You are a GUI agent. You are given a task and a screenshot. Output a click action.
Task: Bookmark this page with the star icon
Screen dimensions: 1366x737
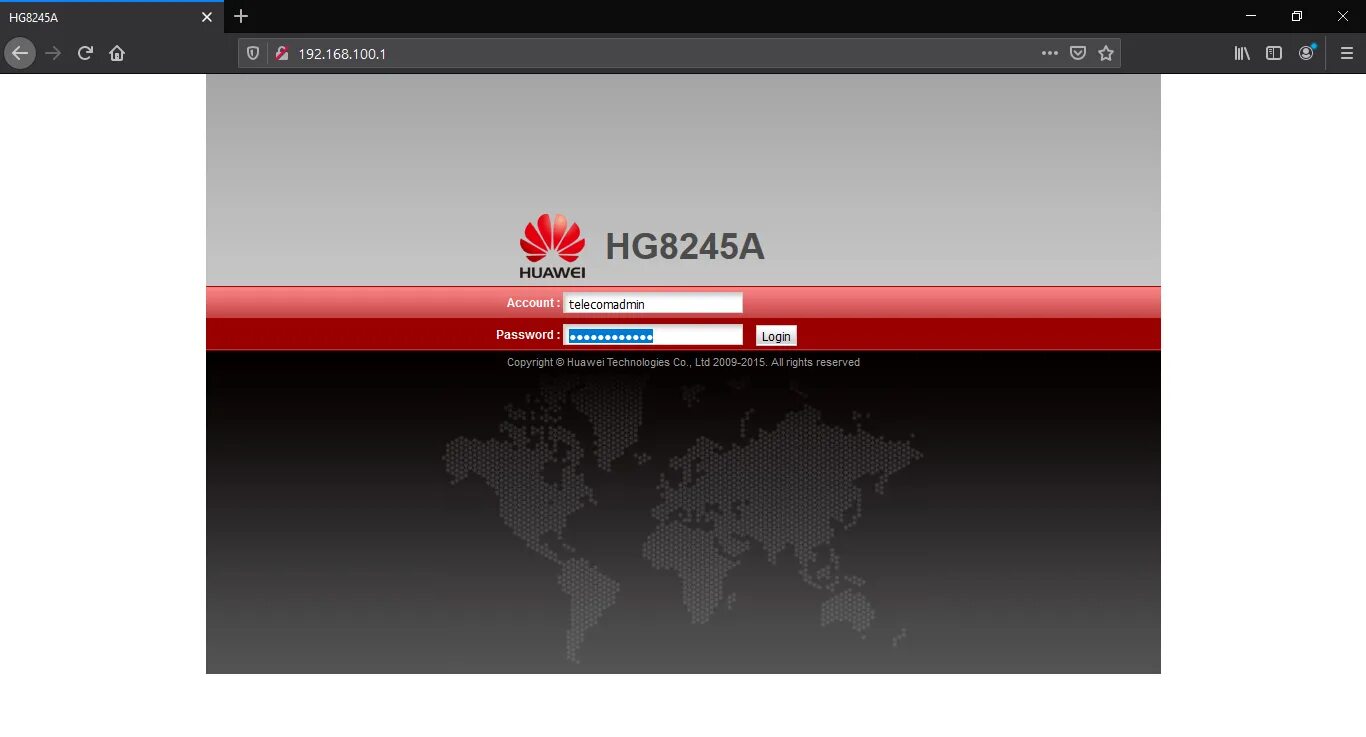1106,52
